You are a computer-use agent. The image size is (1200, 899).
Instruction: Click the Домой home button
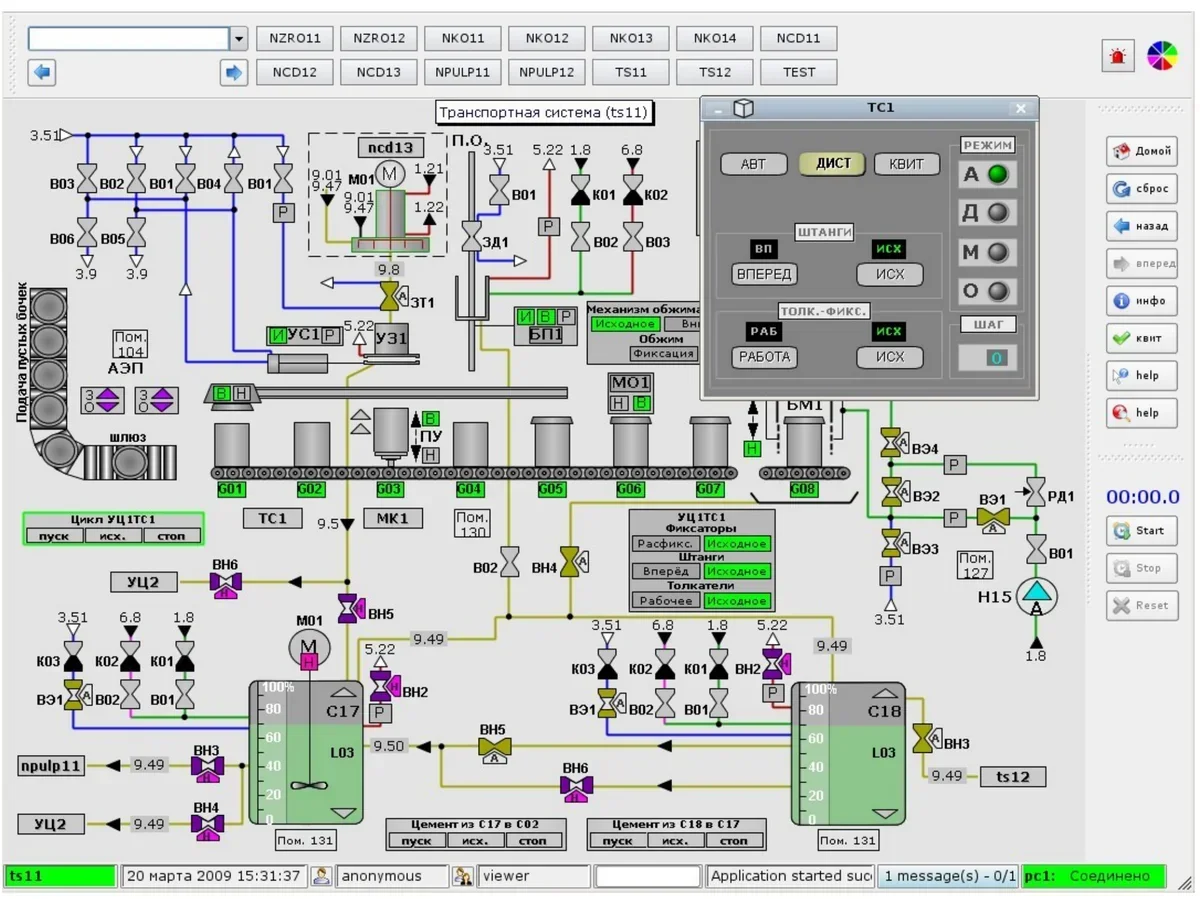[1141, 151]
